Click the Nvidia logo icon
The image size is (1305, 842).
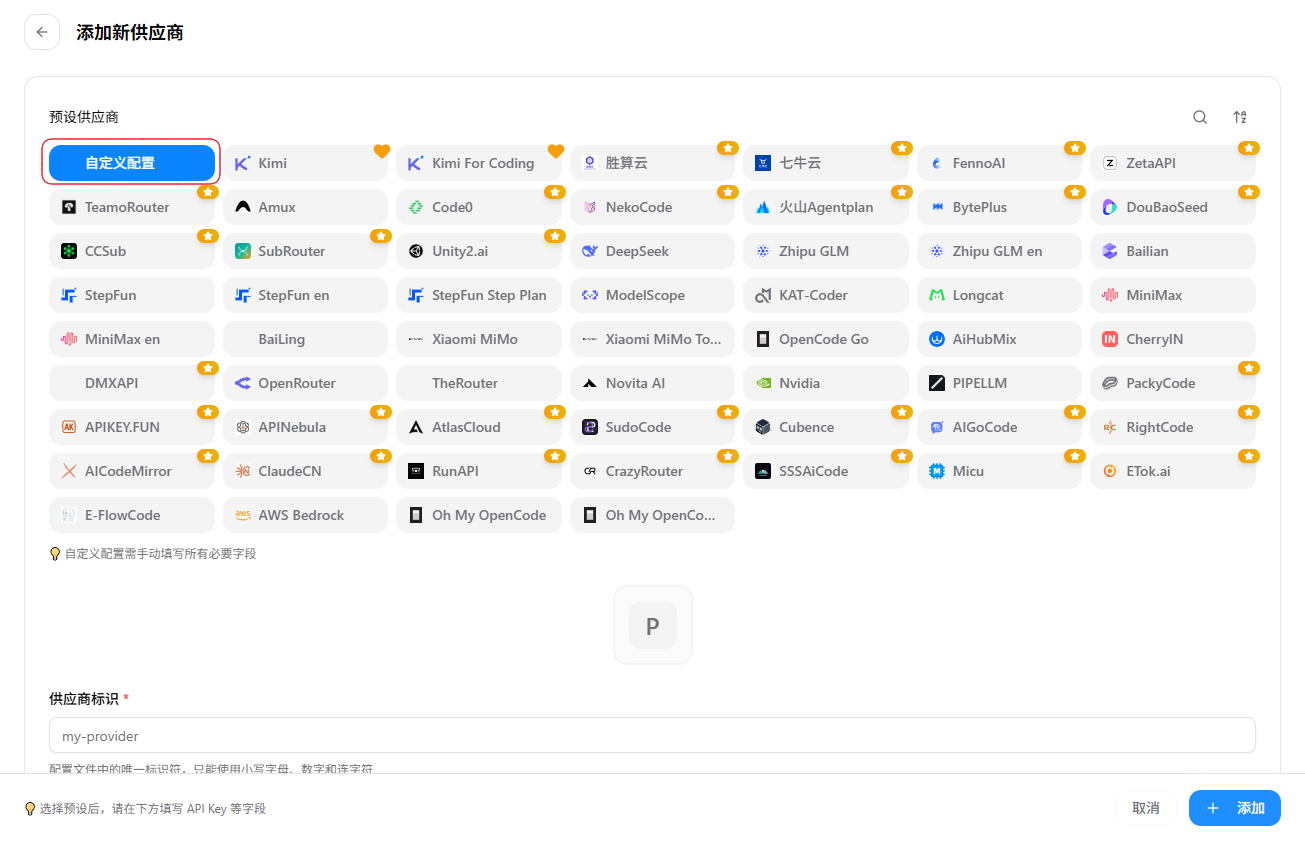[763, 383]
